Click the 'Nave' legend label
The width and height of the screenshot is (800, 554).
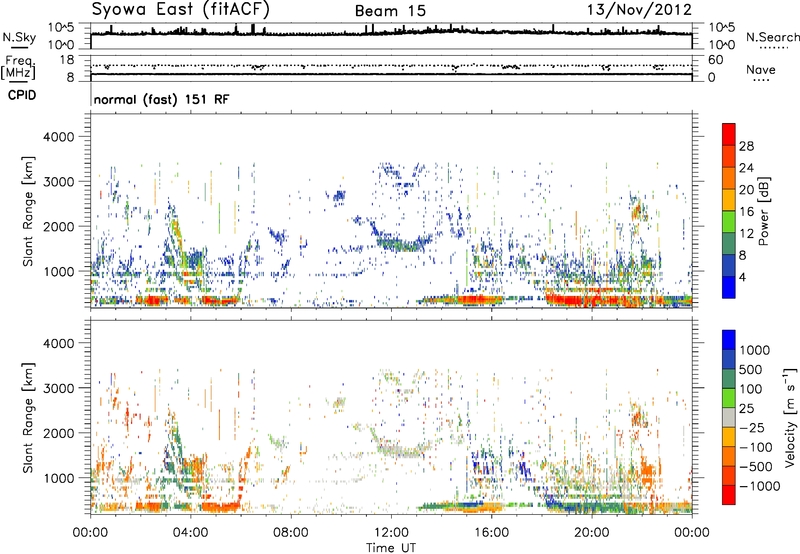click(761, 70)
